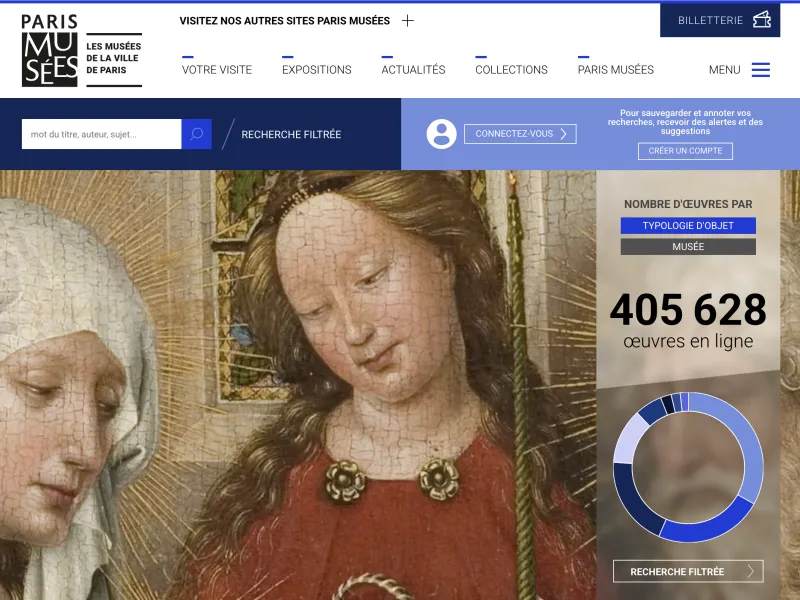Open the hamburger menu icon
800x600 pixels.
(x=761, y=70)
